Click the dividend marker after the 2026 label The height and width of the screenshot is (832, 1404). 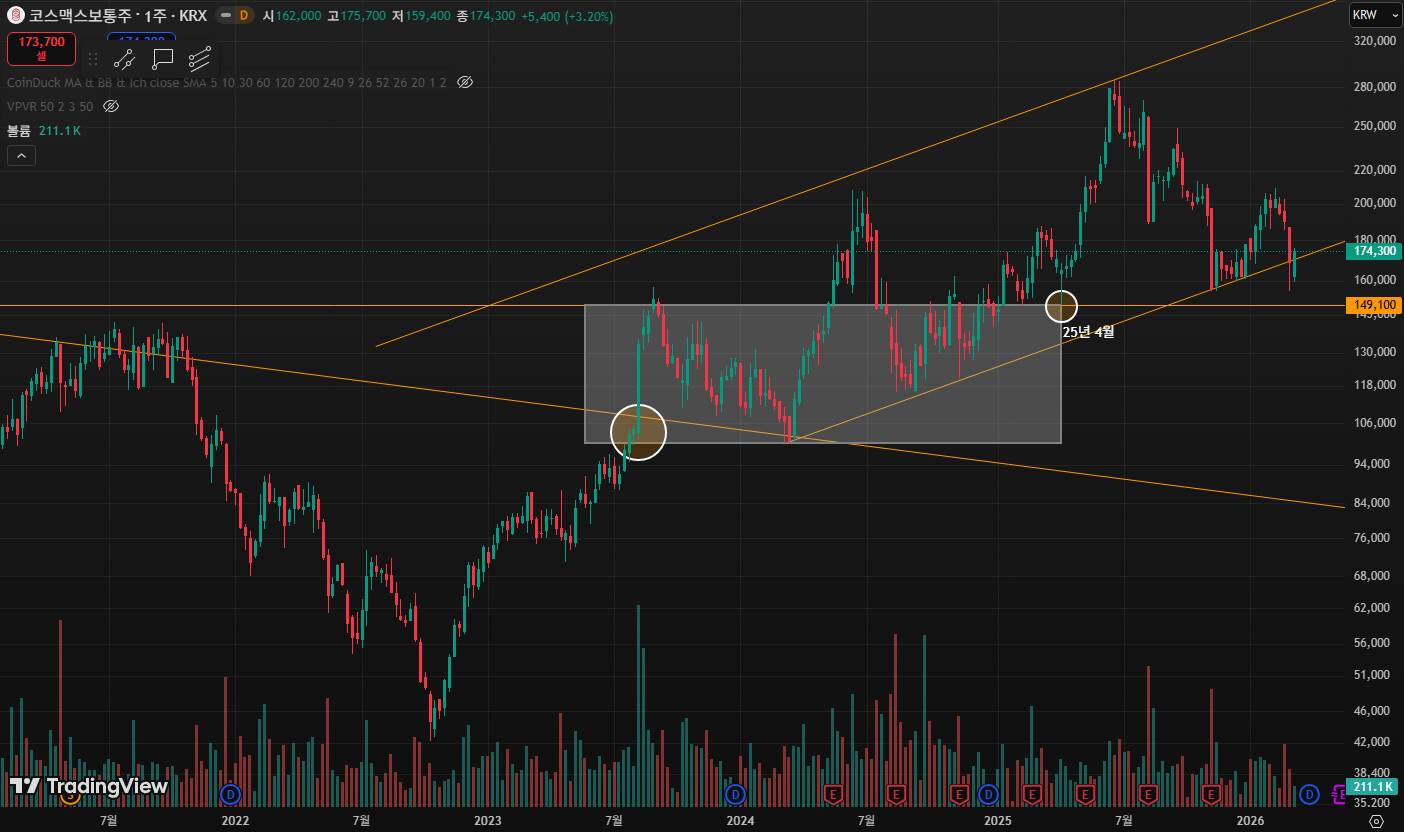coord(1309,794)
